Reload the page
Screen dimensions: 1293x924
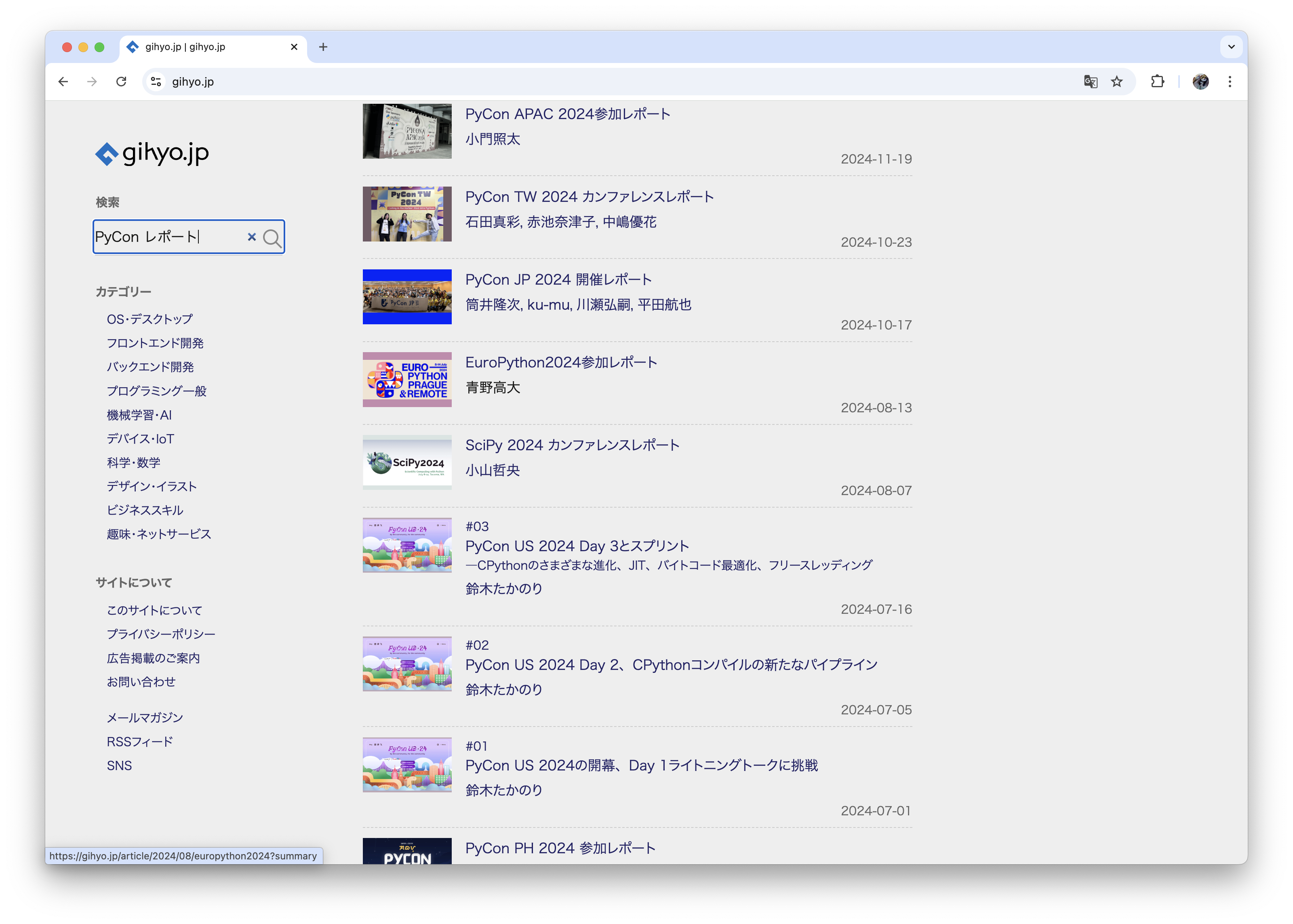tap(121, 82)
